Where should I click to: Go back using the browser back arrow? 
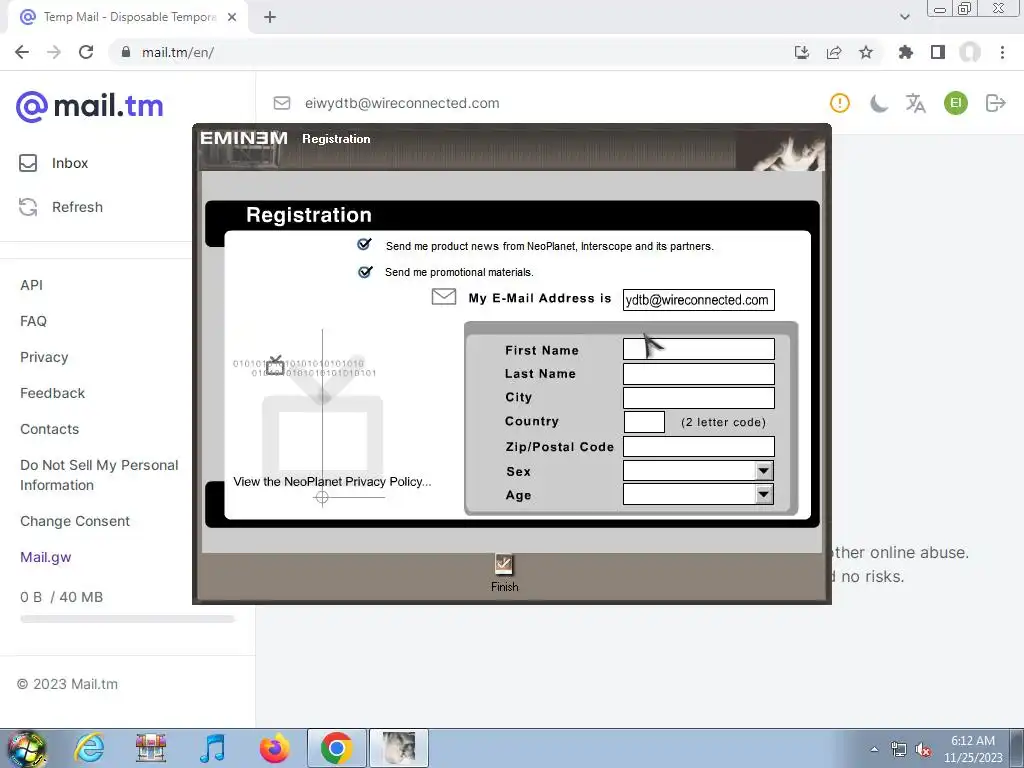click(x=22, y=52)
